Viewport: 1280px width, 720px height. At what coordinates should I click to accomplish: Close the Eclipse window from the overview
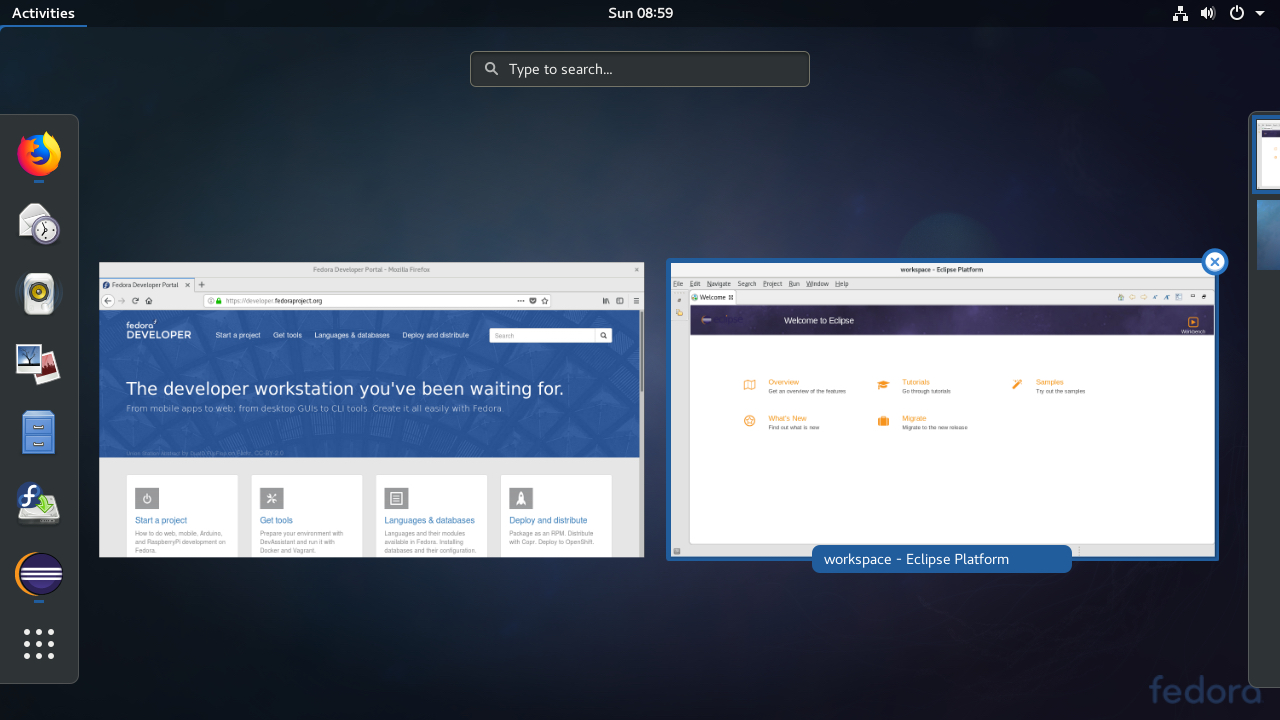(1214, 262)
